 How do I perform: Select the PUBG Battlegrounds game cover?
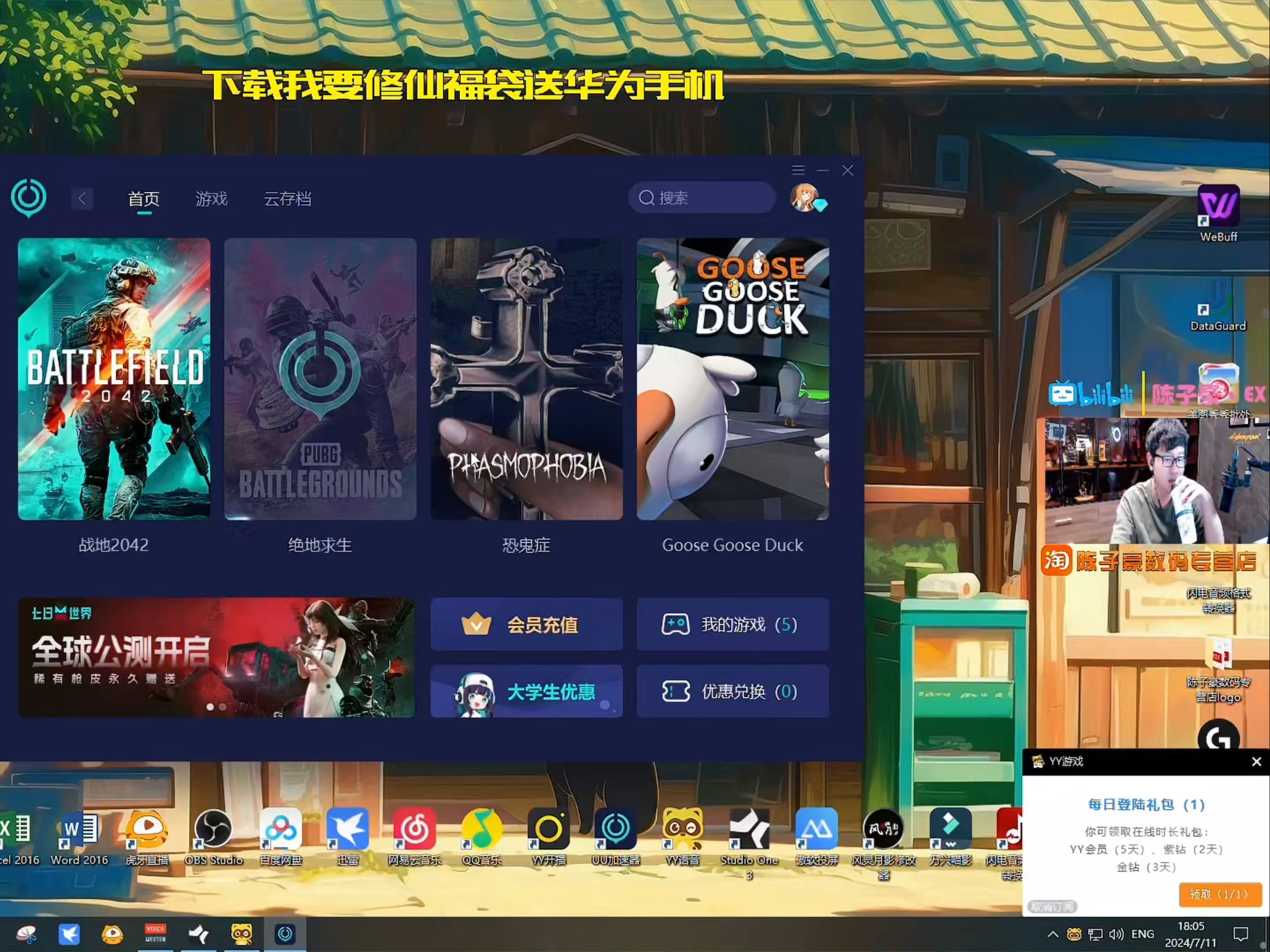click(x=320, y=379)
